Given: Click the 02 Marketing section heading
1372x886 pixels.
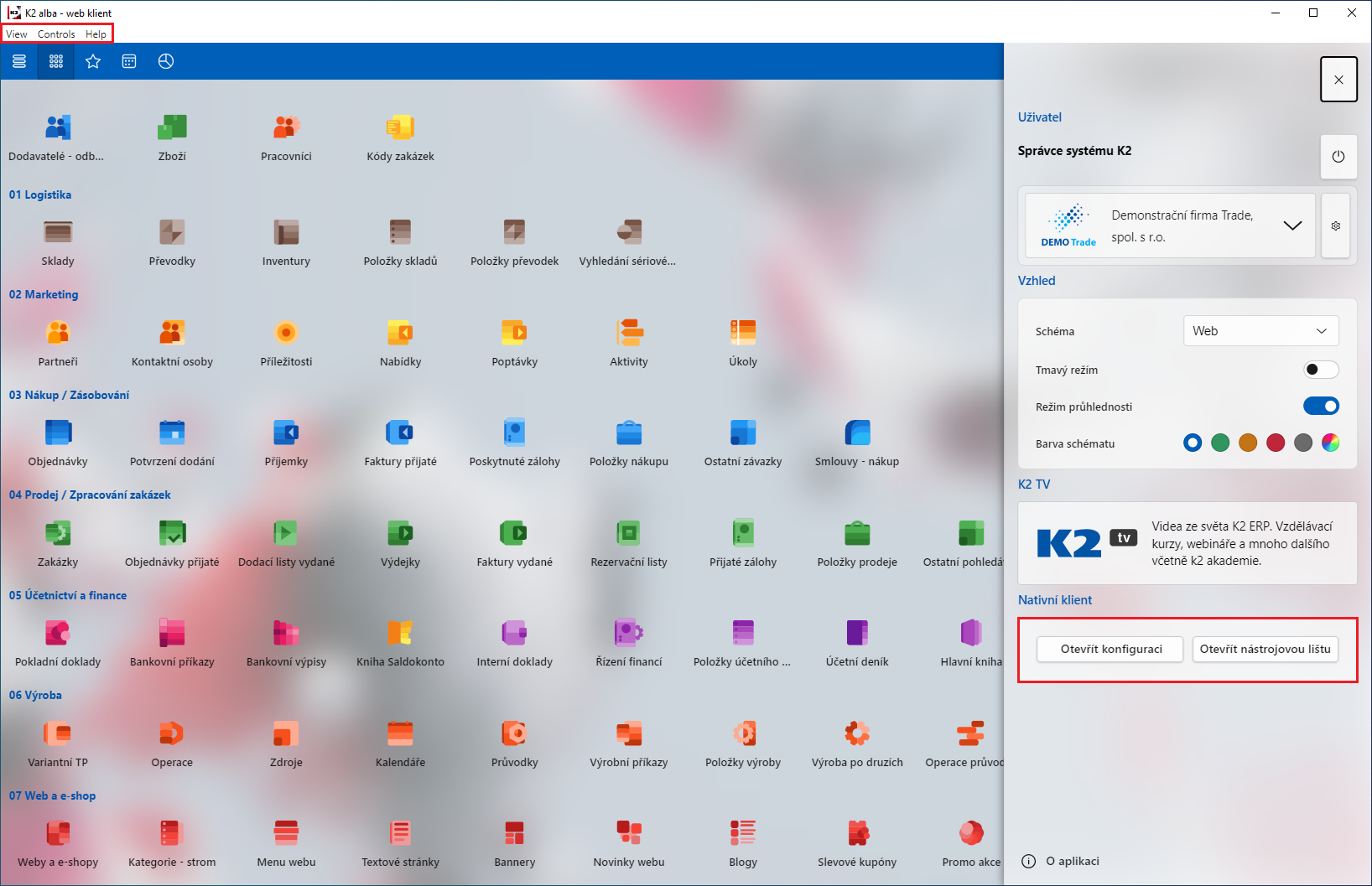Looking at the screenshot, I should [x=44, y=294].
